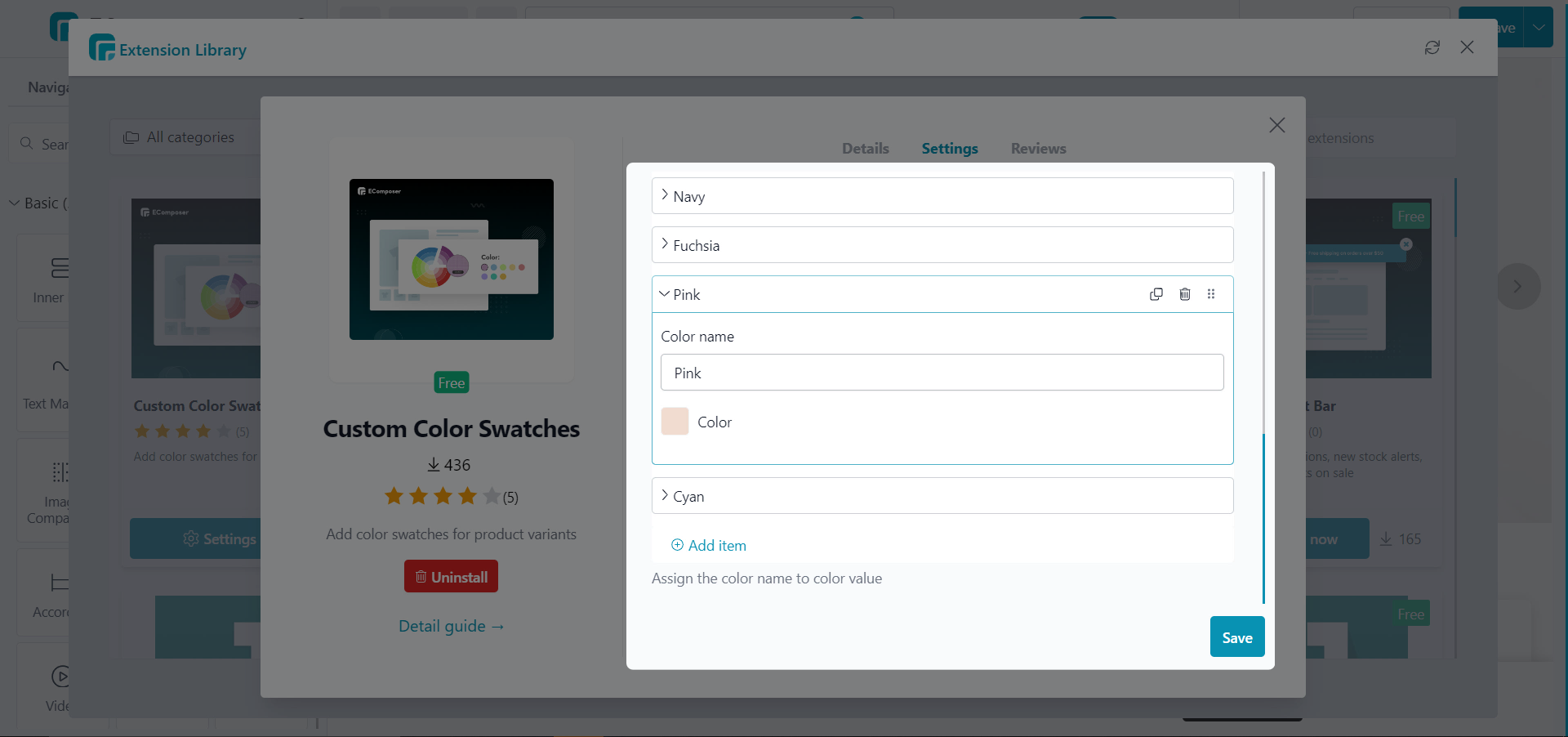1568x737 pixels.
Task: Delete the Pink color item
Action: click(x=1185, y=294)
